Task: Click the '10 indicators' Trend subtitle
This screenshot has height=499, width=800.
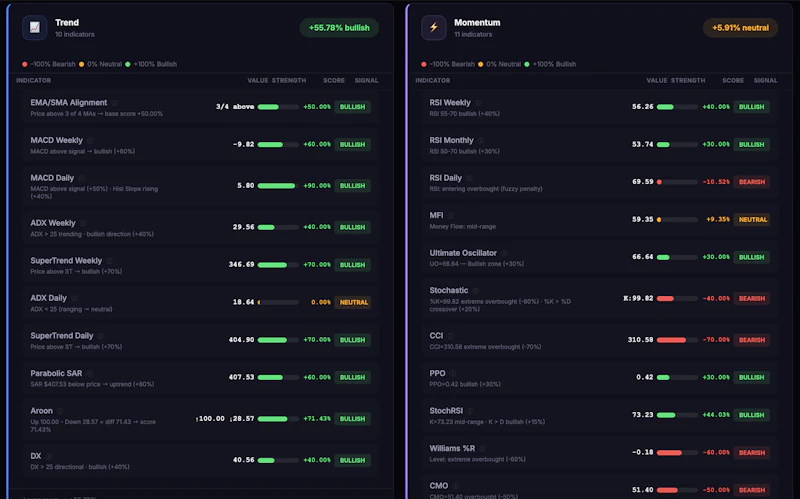Action: tap(74, 34)
